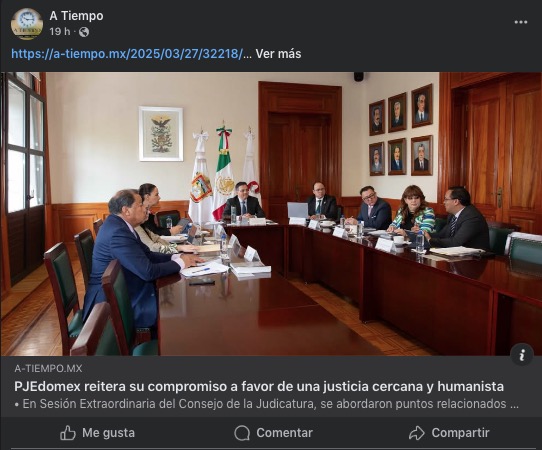Click the public globe audience icon
The width and height of the screenshot is (542, 450).
coord(84,32)
